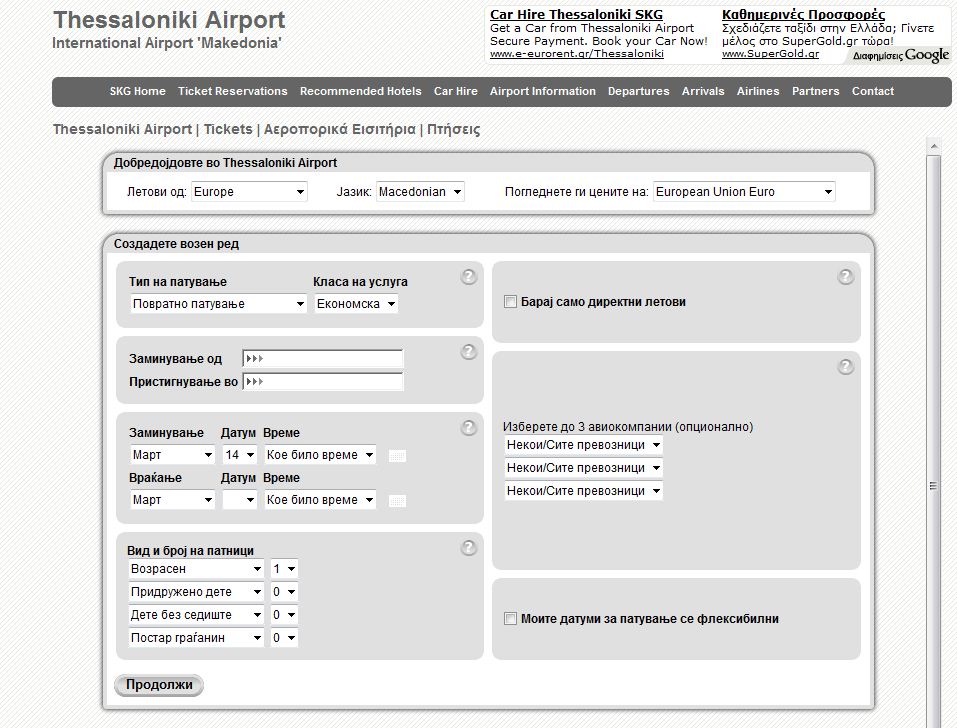Open Car Hire Thessaloniki SKG ad link
Image resolution: width=957 pixels, height=728 pixels.
[576, 15]
